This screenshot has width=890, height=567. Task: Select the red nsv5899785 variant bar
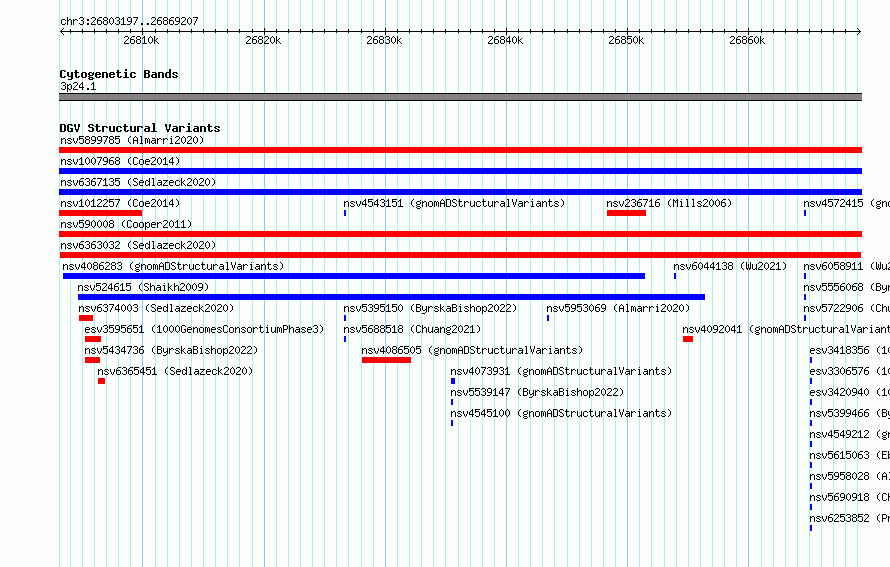point(460,150)
